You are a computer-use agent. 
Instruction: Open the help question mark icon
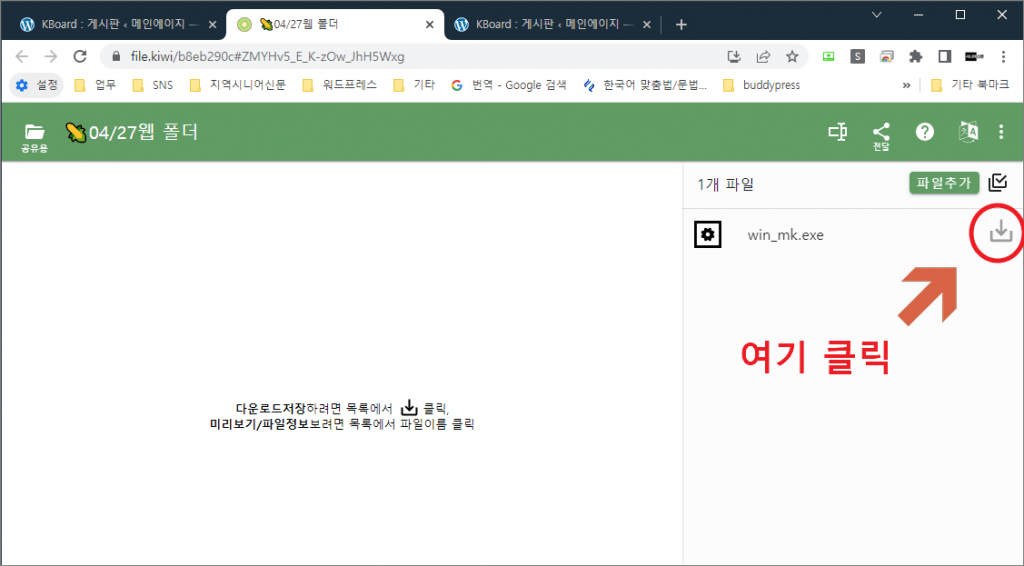(x=925, y=132)
